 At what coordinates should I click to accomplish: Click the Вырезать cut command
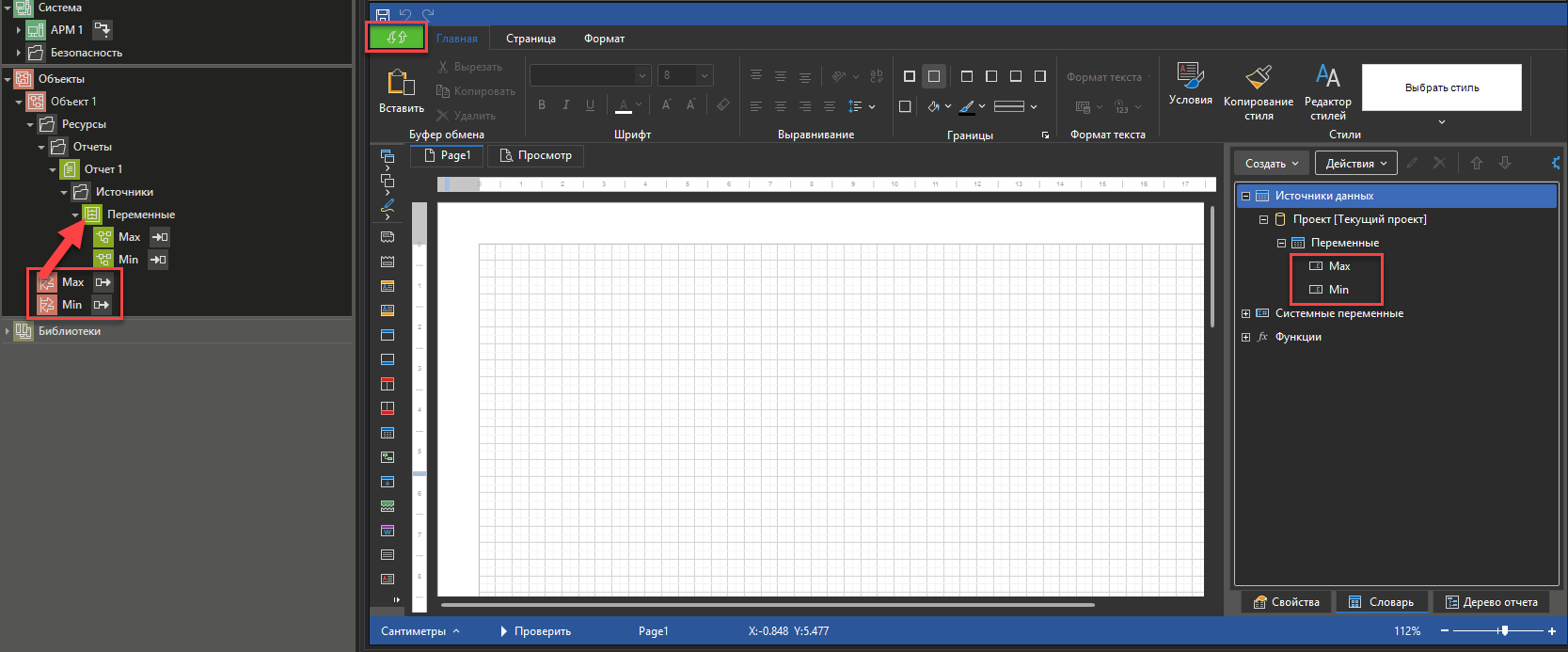(x=469, y=67)
